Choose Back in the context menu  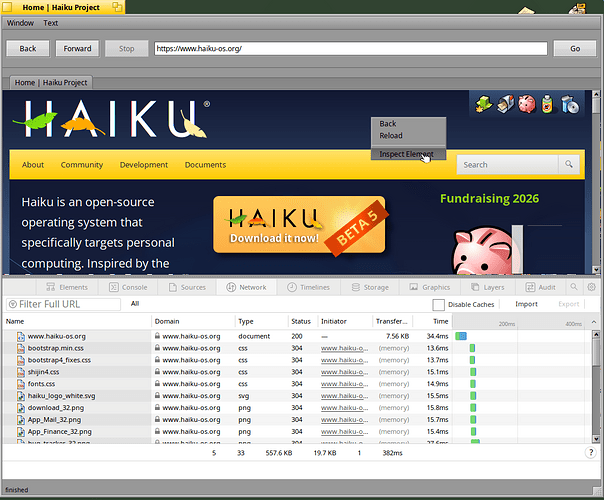pyautogui.click(x=388, y=124)
